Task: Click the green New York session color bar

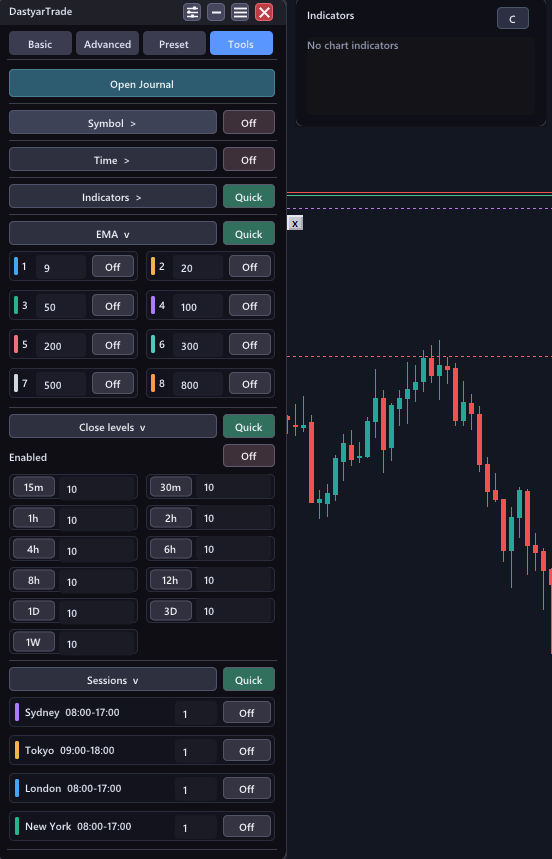Action: 17,826
